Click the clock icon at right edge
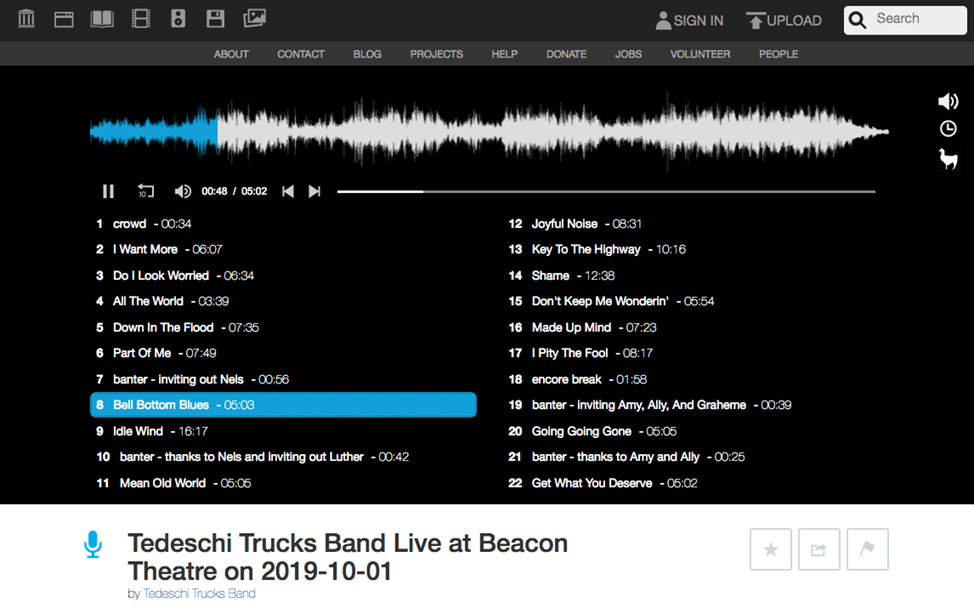The width and height of the screenshot is (974, 614). [x=948, y=129]
